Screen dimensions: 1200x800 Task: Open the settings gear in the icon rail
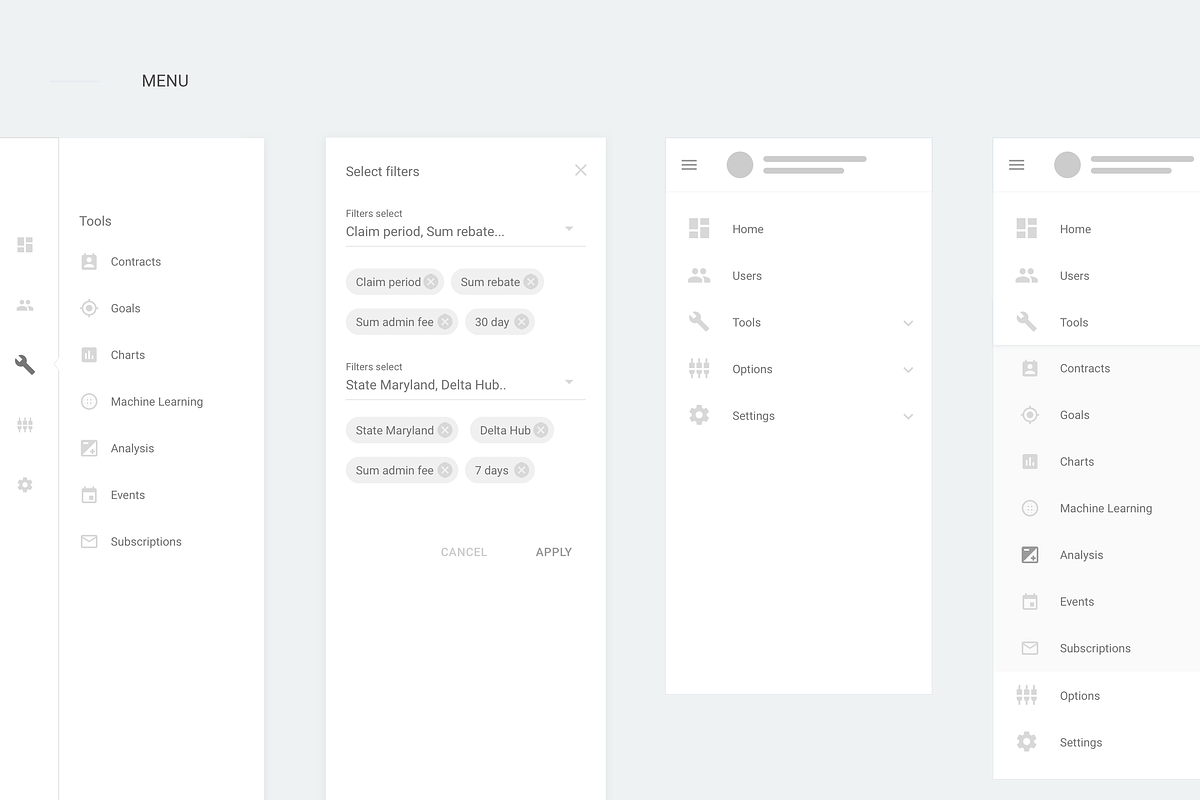pyautogui.click(x=25, y=485)
